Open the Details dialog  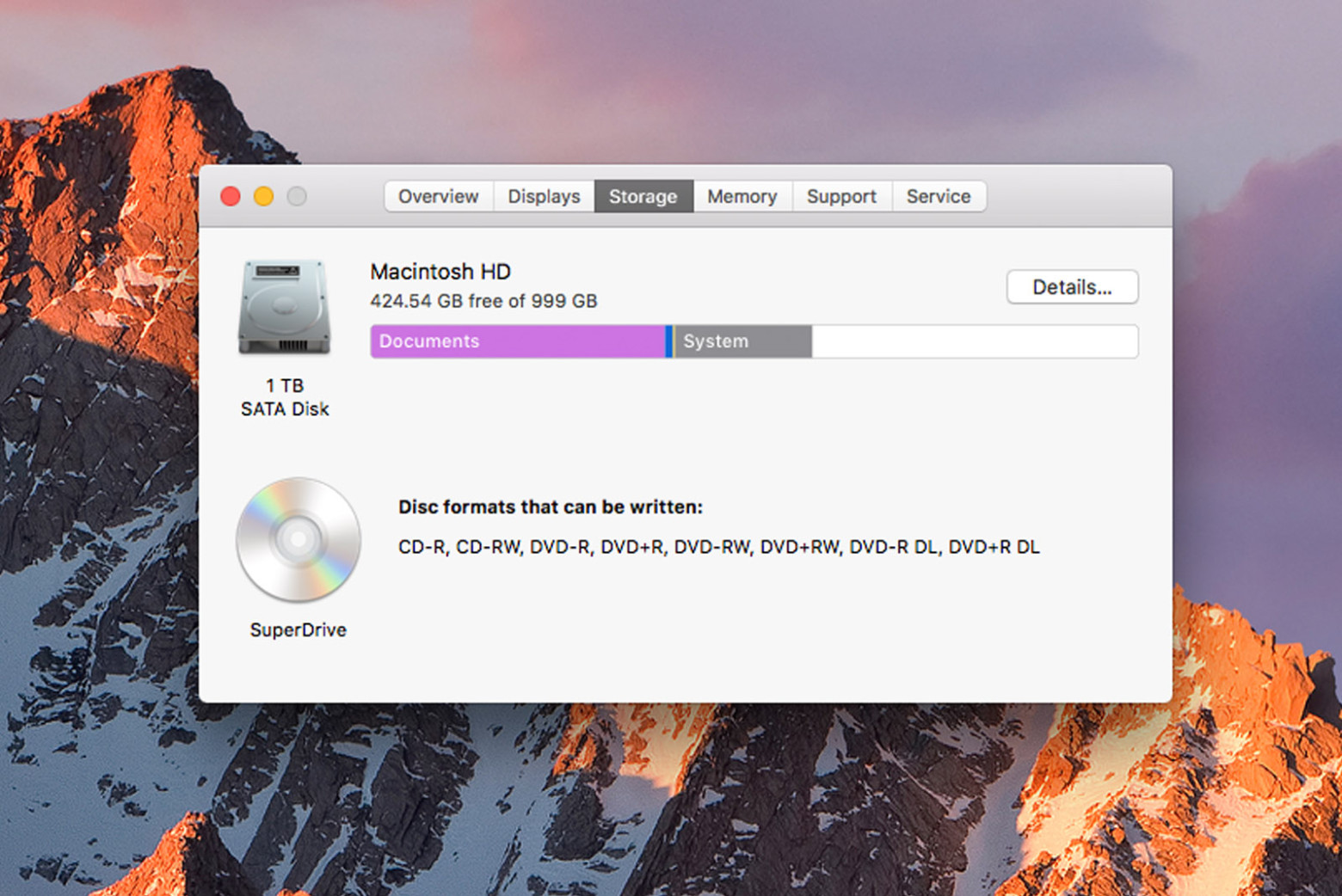(1072, 286)
